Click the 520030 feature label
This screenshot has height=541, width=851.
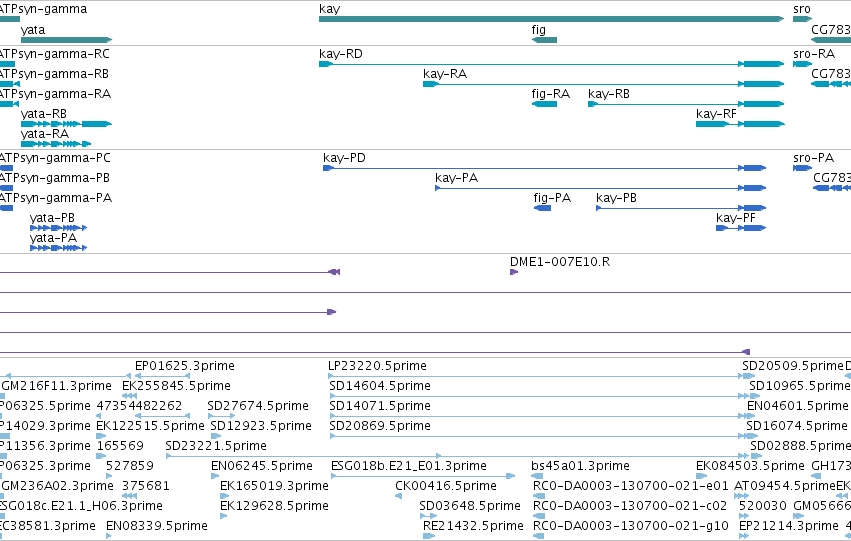point(763,506)
